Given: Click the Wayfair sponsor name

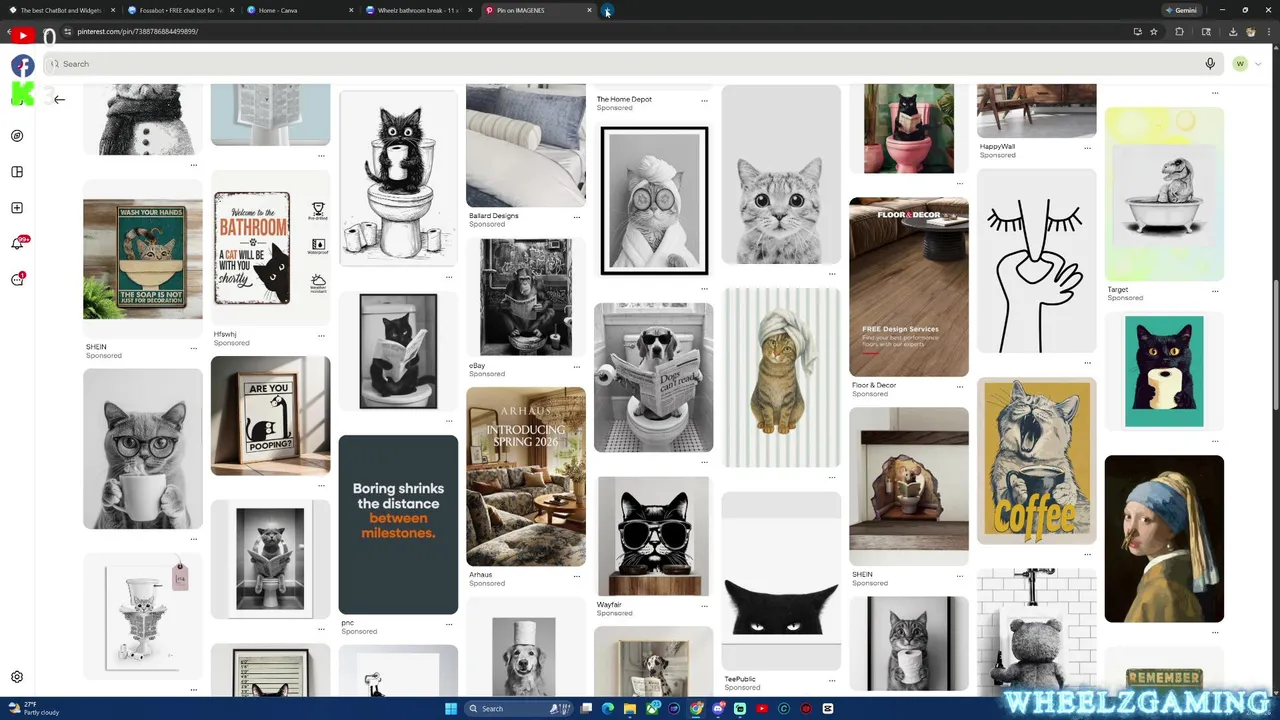Looking at the screenshot, I should point(608,605).
